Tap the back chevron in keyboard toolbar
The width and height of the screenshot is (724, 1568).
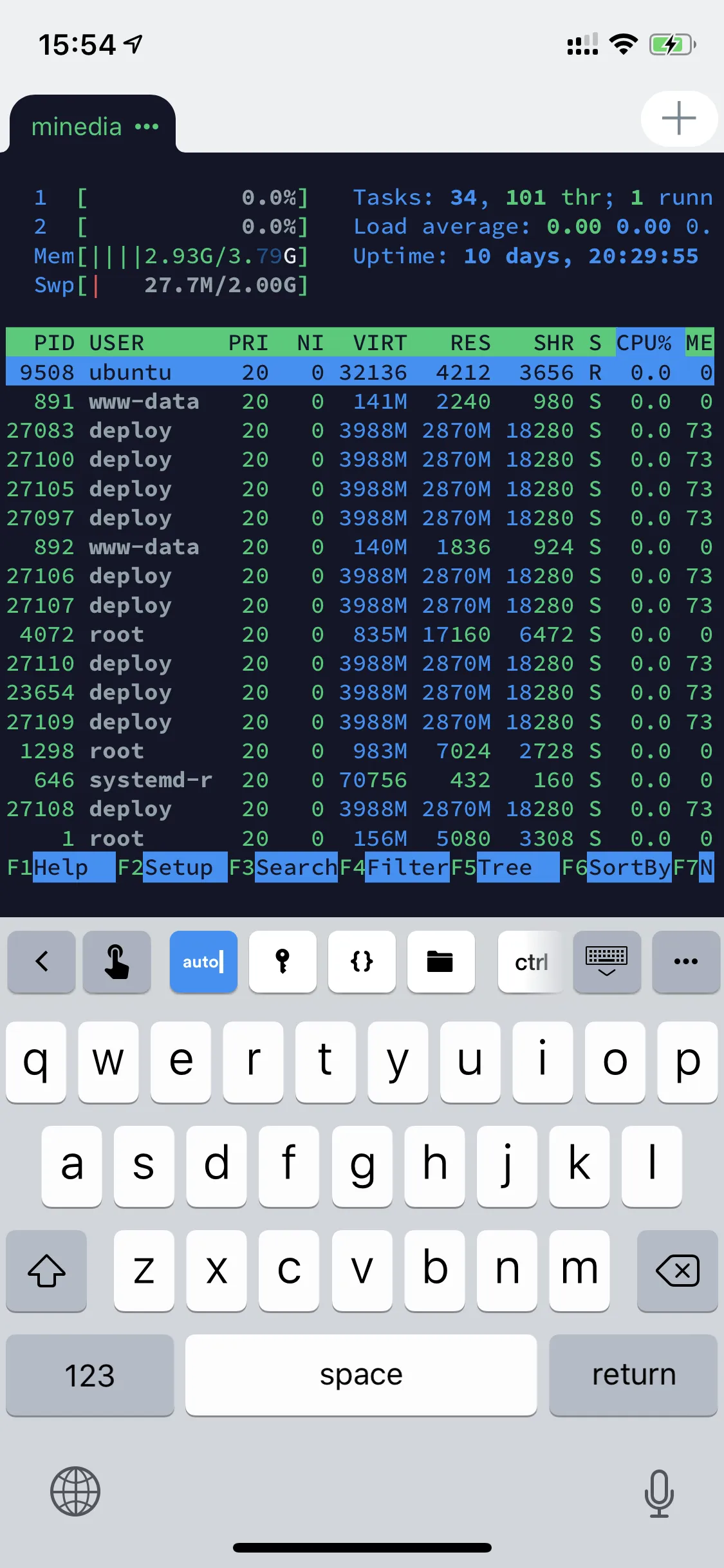click(42, 961)
